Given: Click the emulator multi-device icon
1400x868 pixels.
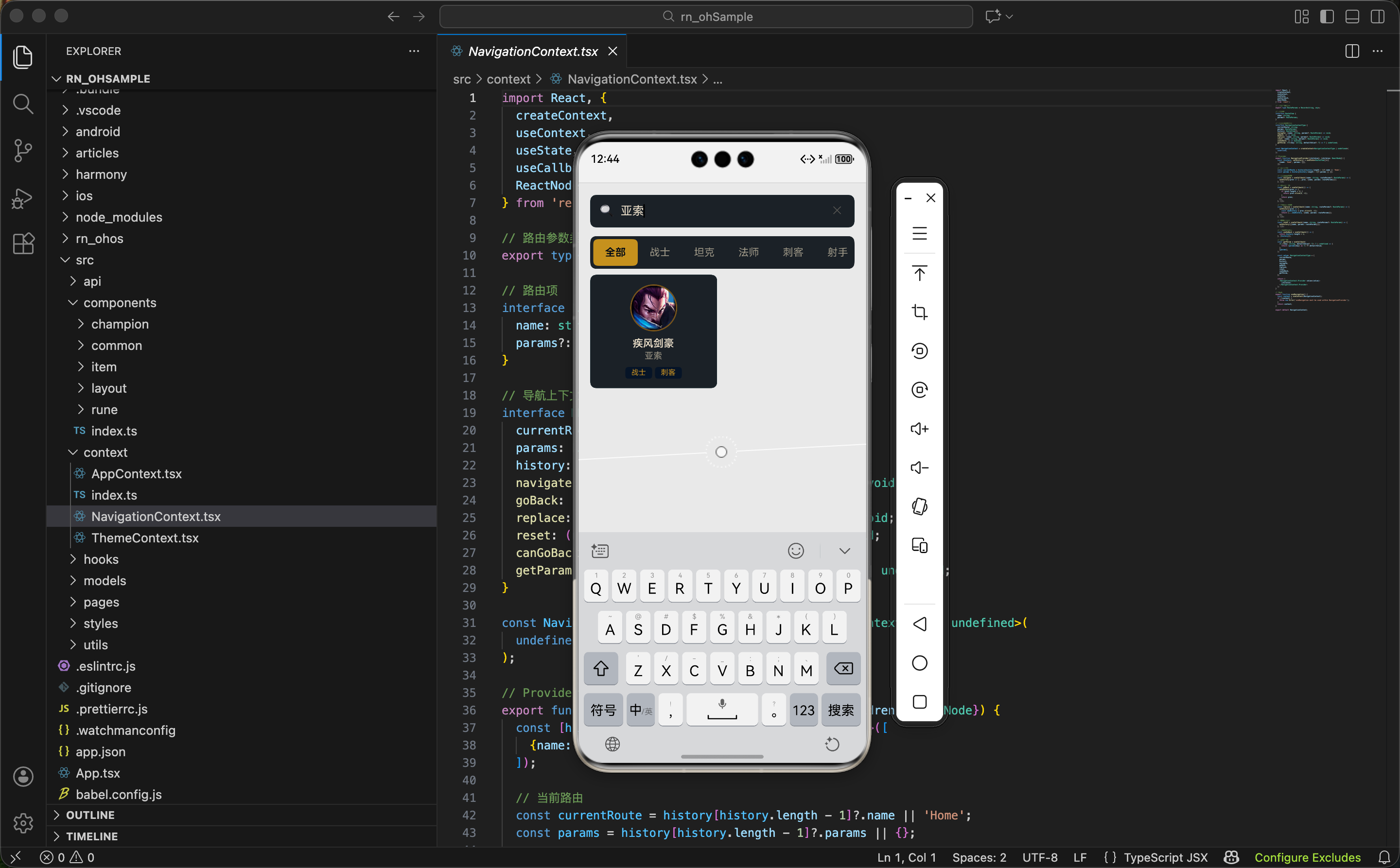Looking at the screenshot, I should click(919, 545).
